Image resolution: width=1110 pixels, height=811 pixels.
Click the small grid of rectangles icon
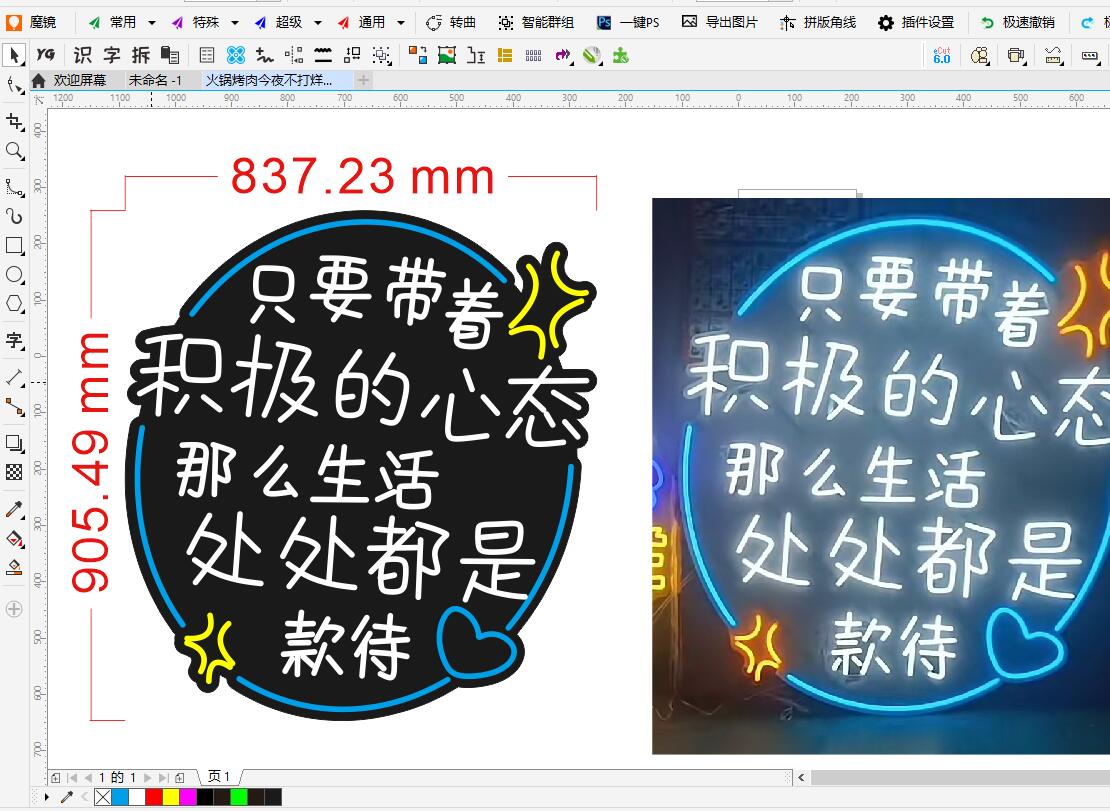(534, 55)
